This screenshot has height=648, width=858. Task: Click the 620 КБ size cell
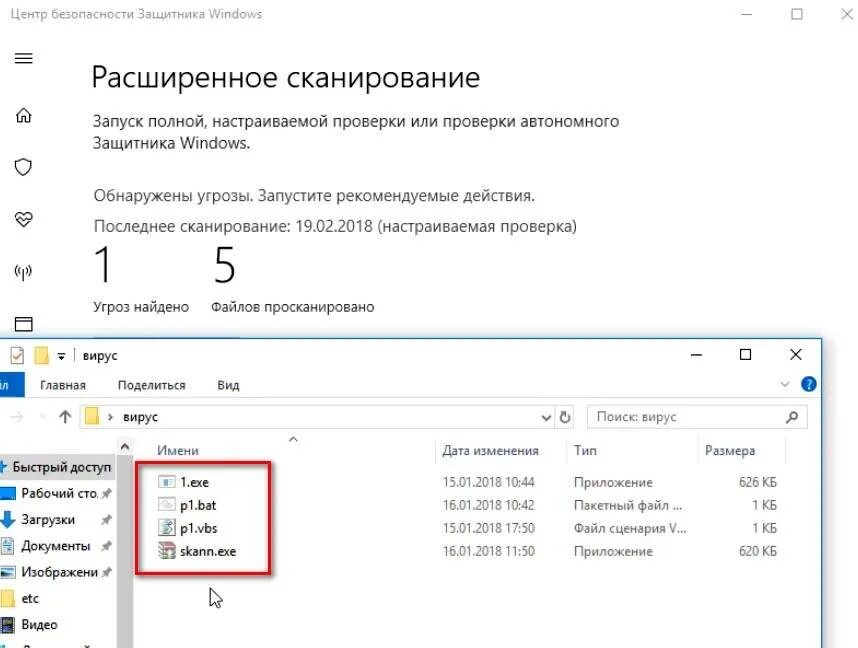tap(757, 551)
